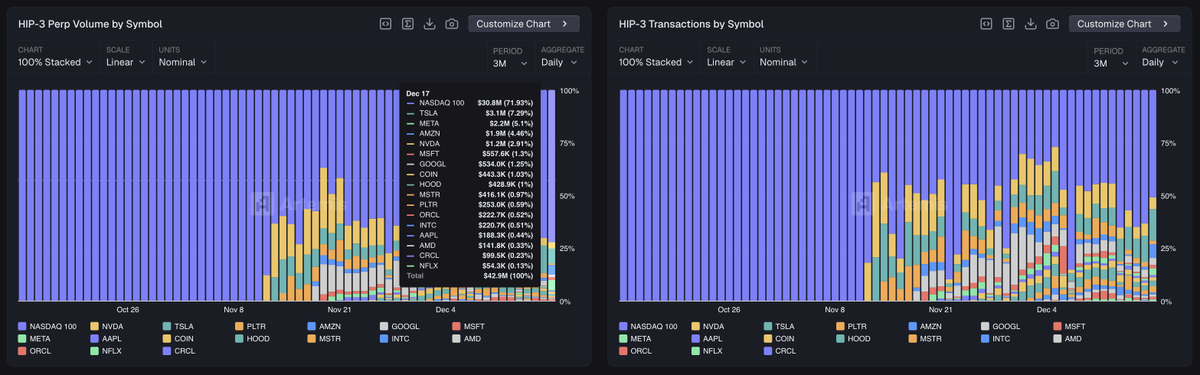Toggle AMD series in Transactions legend
The height and width of the screenshot is (375, 1200).
click(1068, 339)
